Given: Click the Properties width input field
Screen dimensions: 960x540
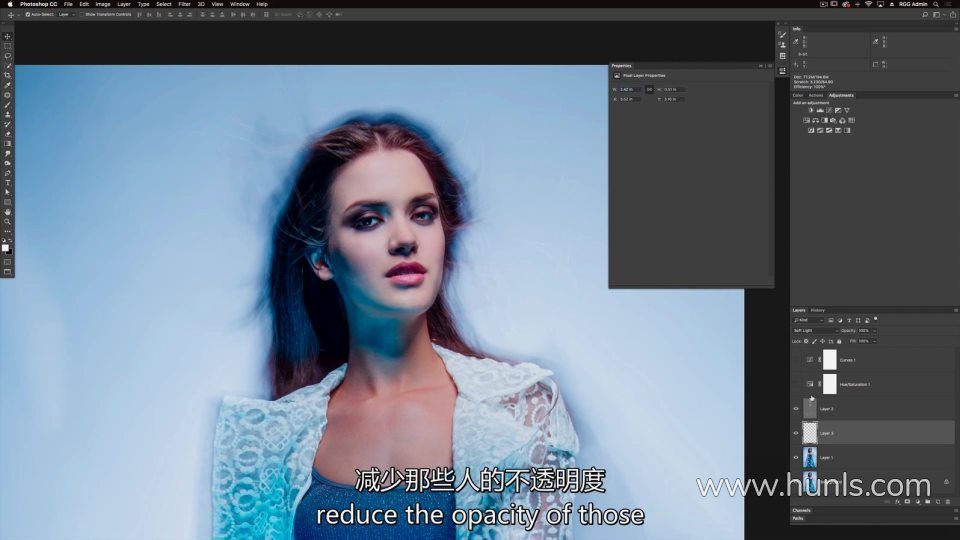Looking at the screenshot, I should pyautogui.click(x=630, y=89).
